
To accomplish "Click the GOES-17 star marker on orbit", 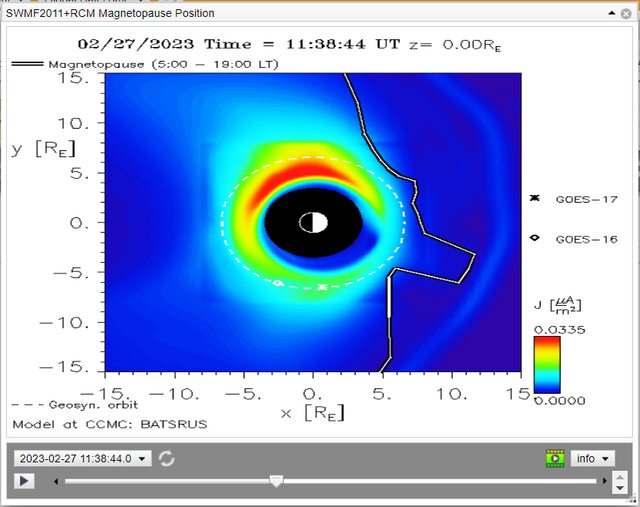I will [322, 287].
